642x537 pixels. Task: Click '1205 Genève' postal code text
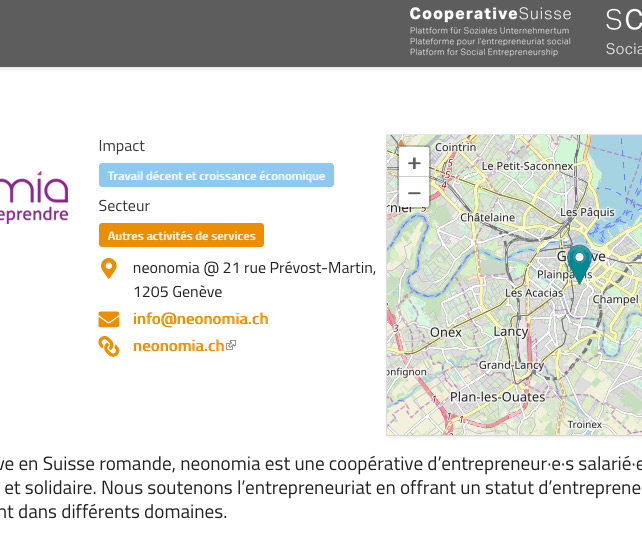178,292
